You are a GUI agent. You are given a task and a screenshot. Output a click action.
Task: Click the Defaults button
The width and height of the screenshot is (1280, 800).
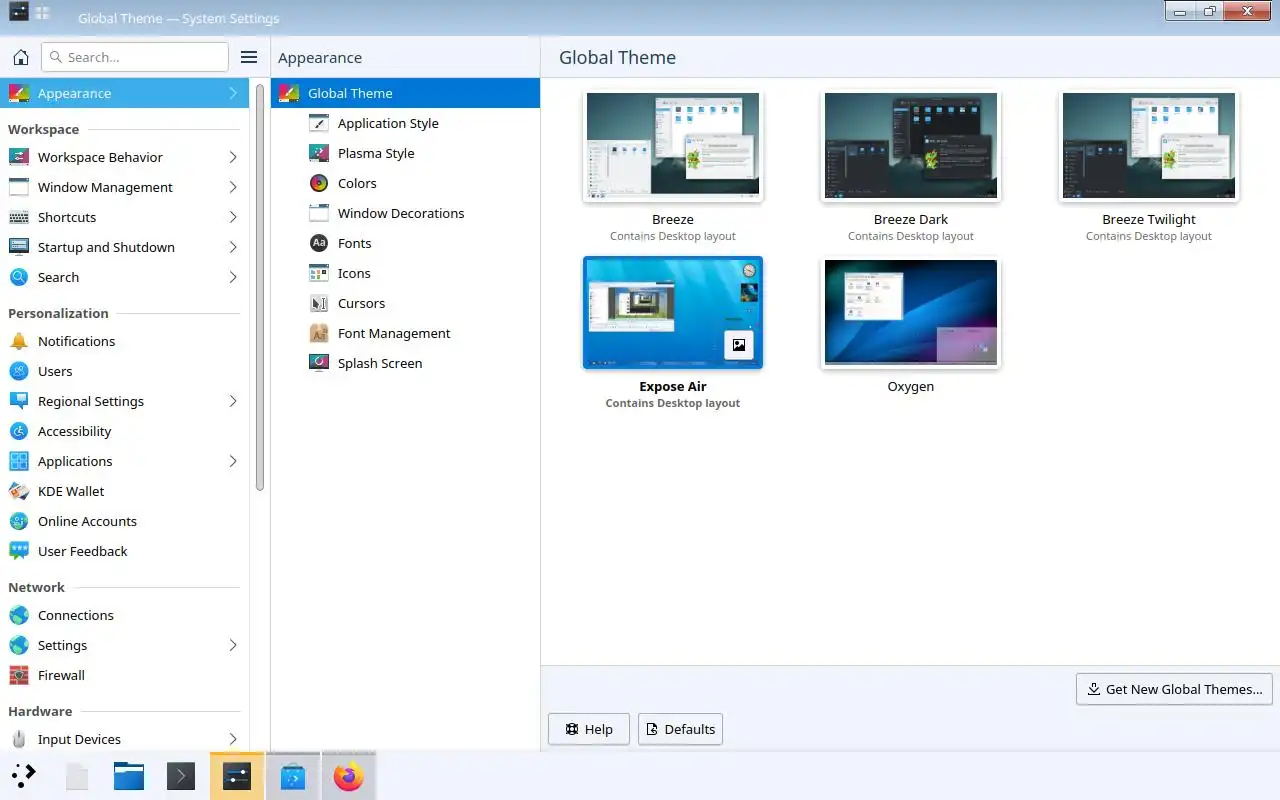[x=680, y=729]
